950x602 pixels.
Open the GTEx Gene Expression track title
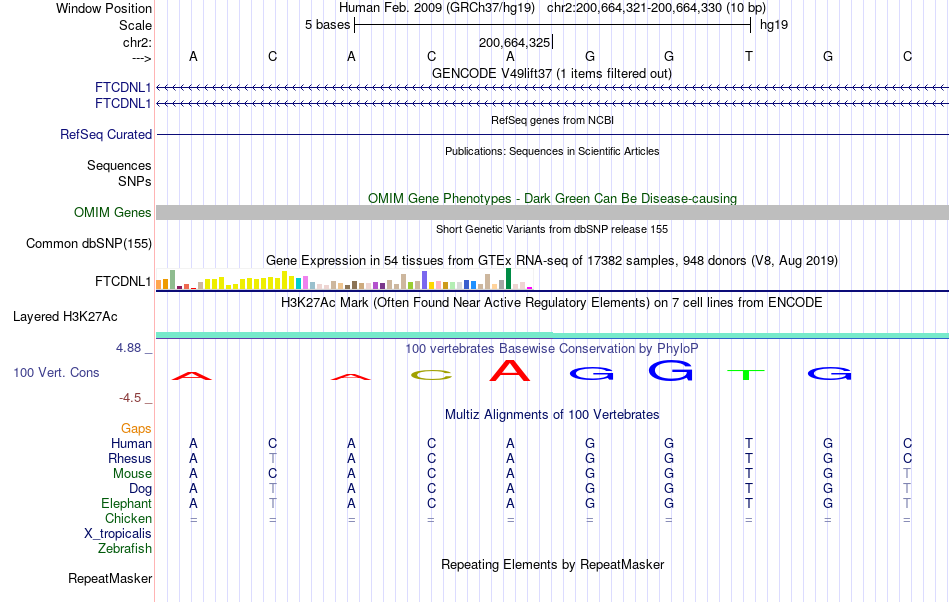click(552, 260)
